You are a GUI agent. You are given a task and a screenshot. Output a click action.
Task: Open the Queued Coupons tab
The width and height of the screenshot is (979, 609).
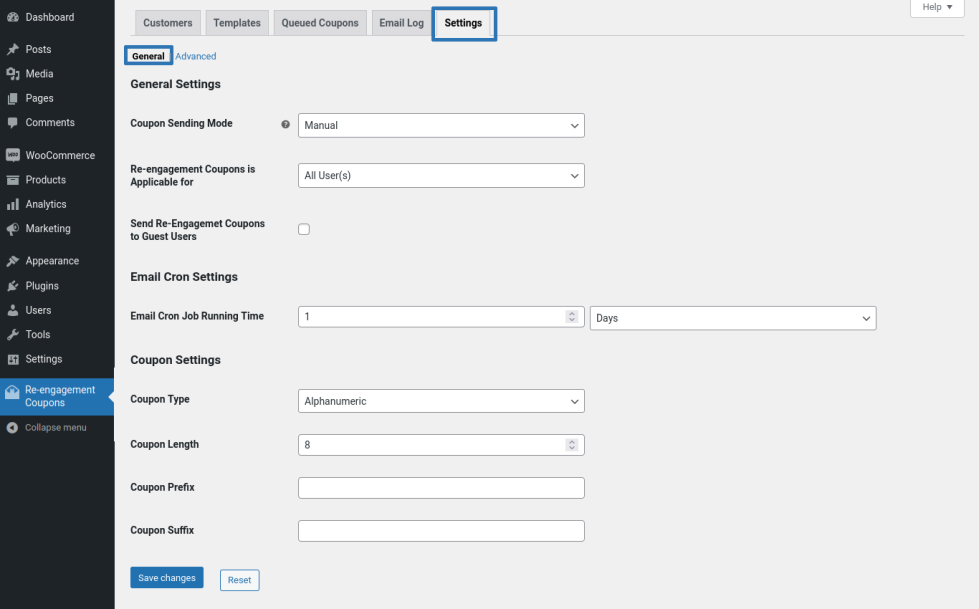coord(319,23)
